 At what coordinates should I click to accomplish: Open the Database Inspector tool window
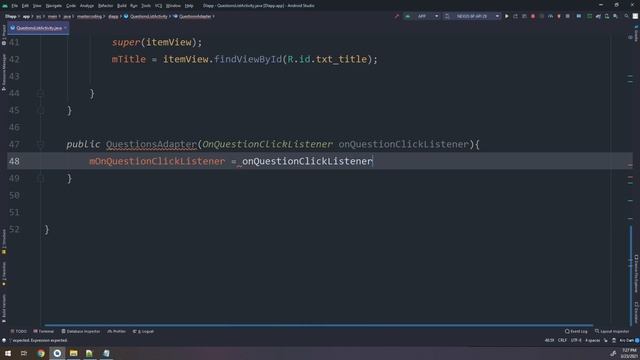click(81, 331)
